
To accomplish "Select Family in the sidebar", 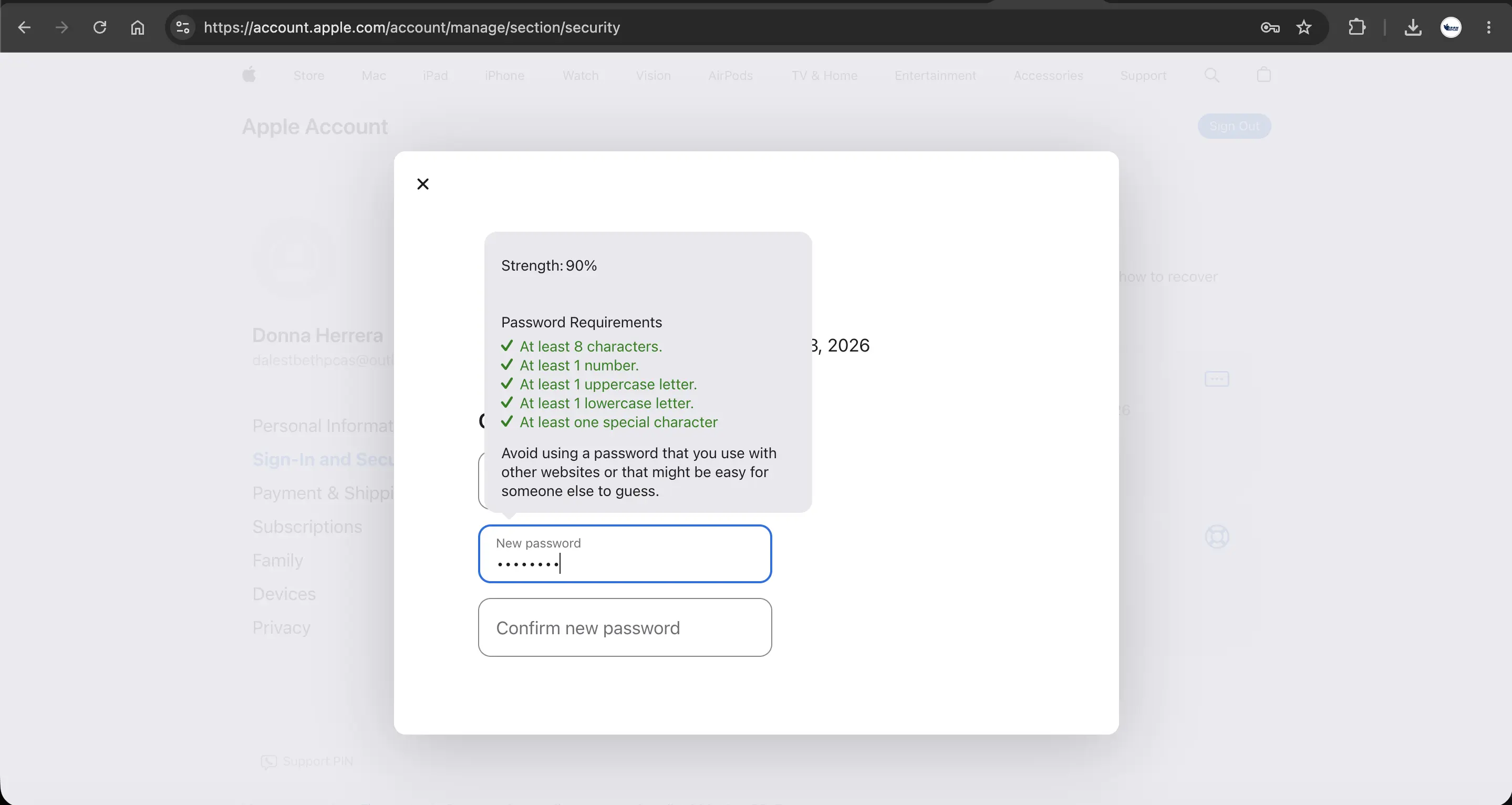I will pyautogui.click(x=277, y=560).
